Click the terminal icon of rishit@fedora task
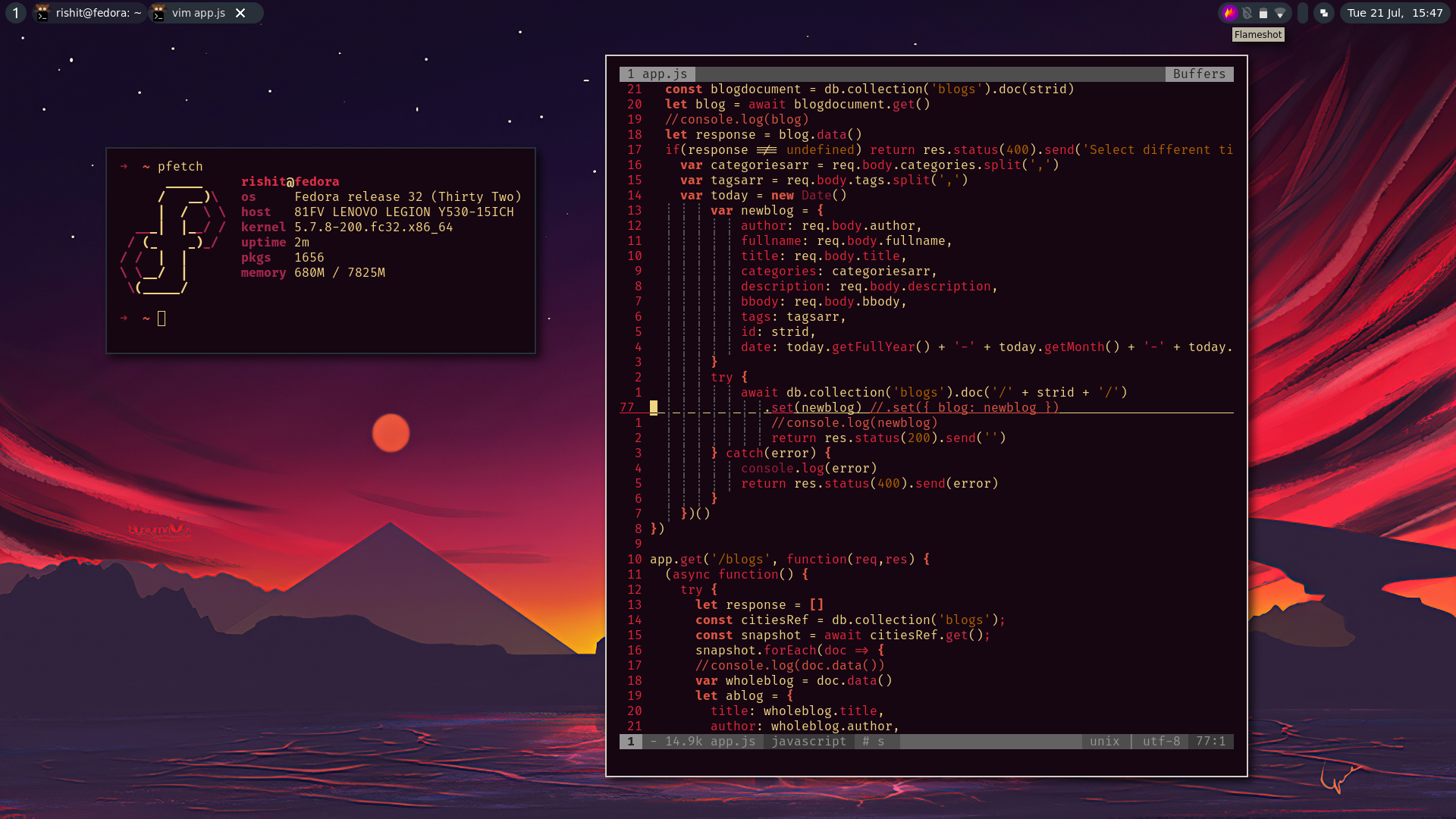Viewport: 1456px width, 819px height. pyautogui.click(x=43, y=13)
